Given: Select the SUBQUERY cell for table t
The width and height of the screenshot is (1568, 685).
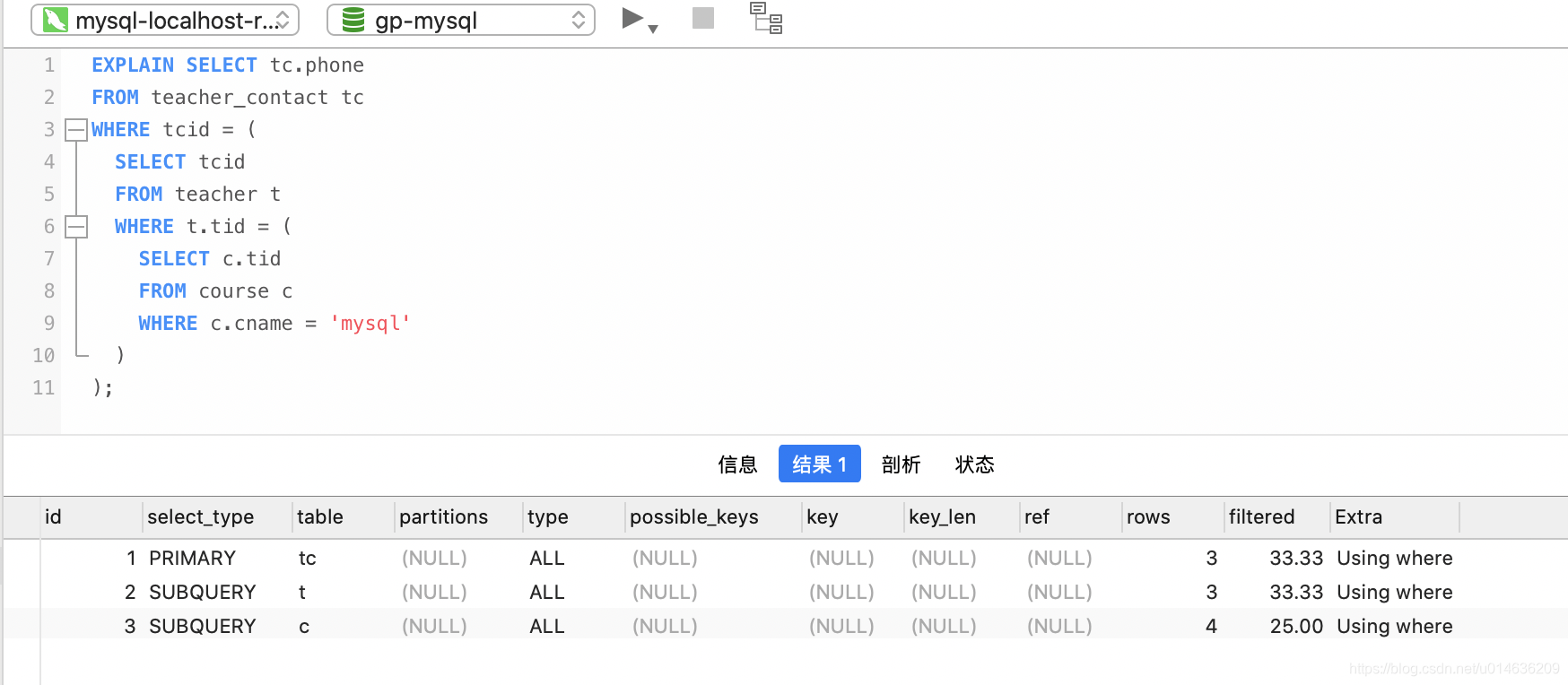Looking at the screenshot, I should coord(203,593).
